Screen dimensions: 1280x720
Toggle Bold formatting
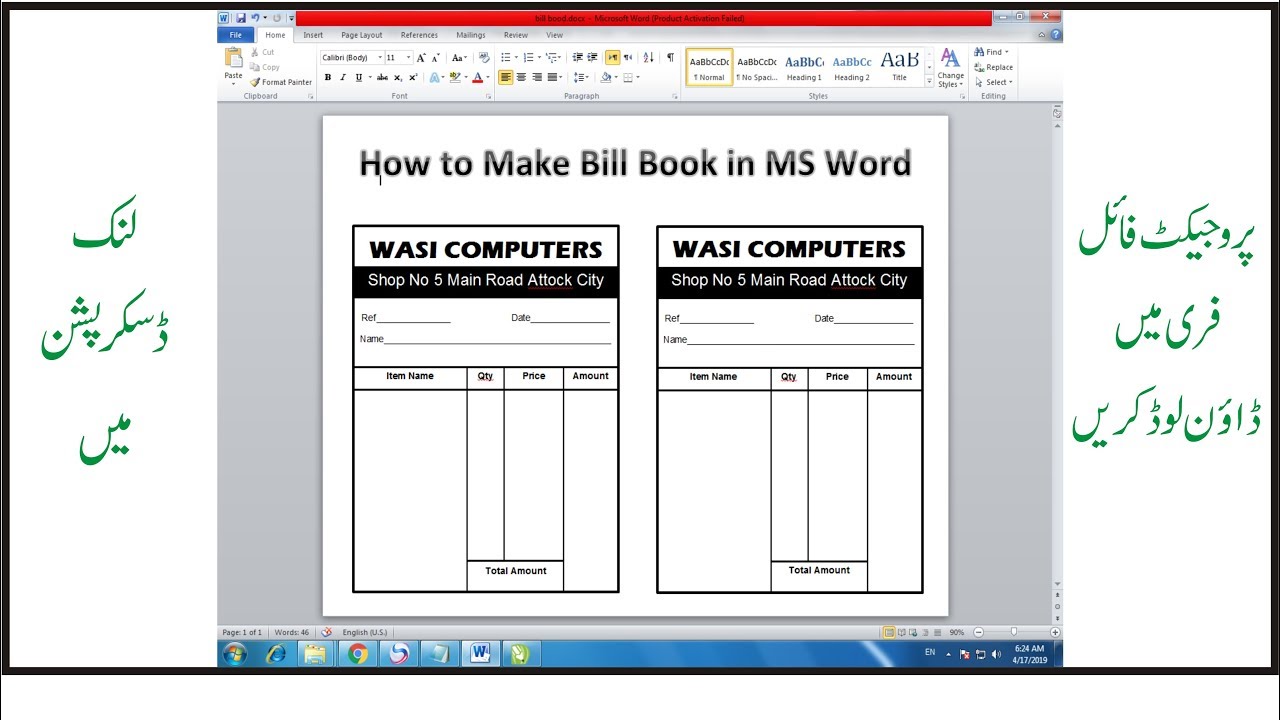(328, 77)
